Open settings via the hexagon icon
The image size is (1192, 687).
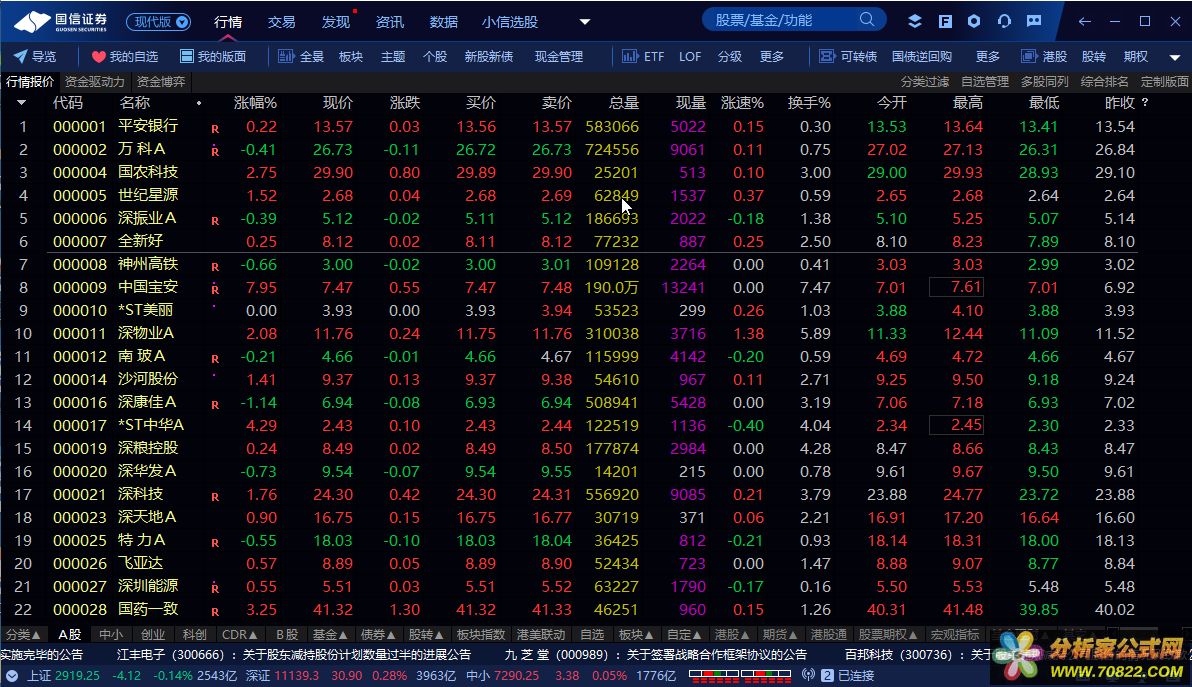tap(974, 21)
